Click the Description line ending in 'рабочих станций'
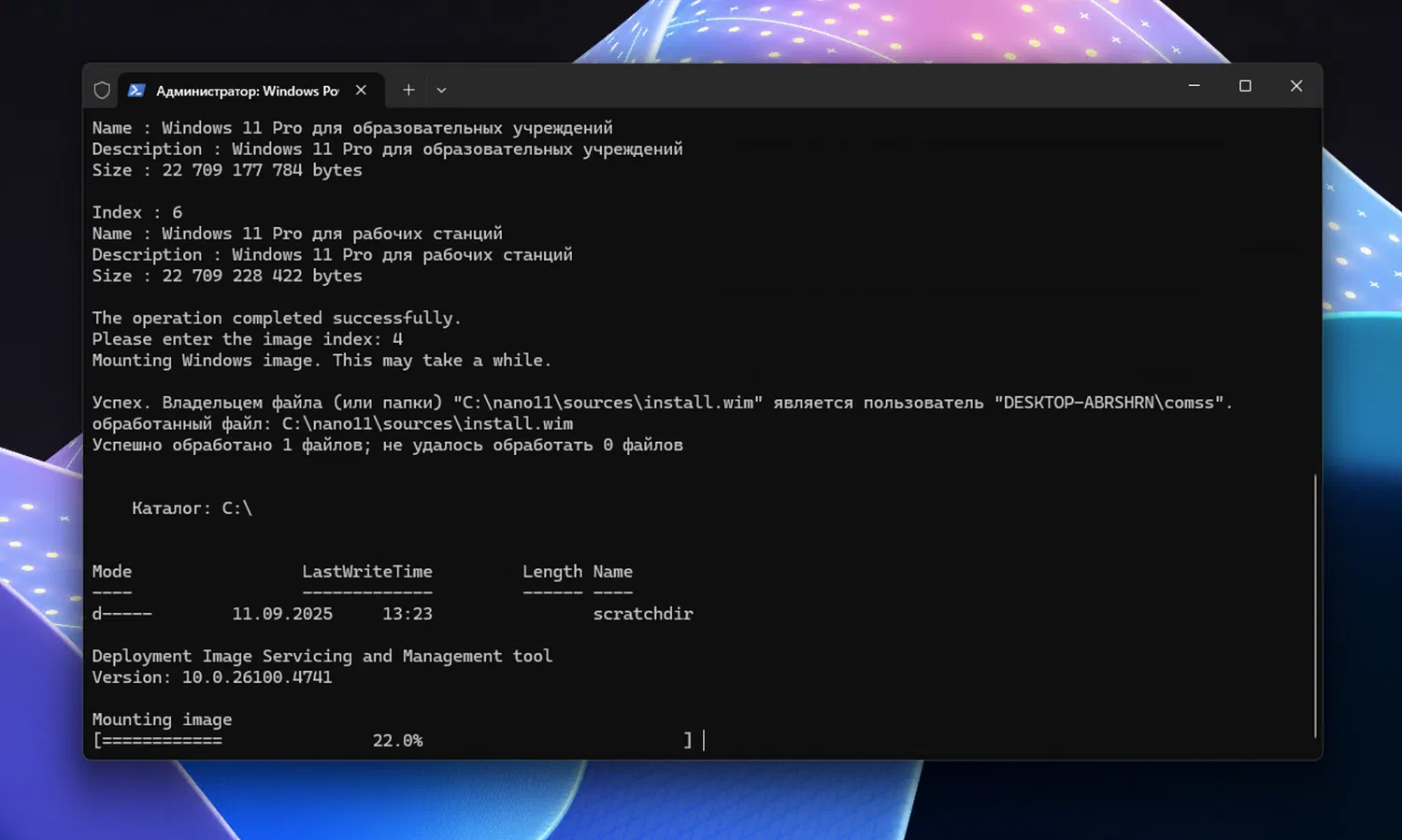 332,255
